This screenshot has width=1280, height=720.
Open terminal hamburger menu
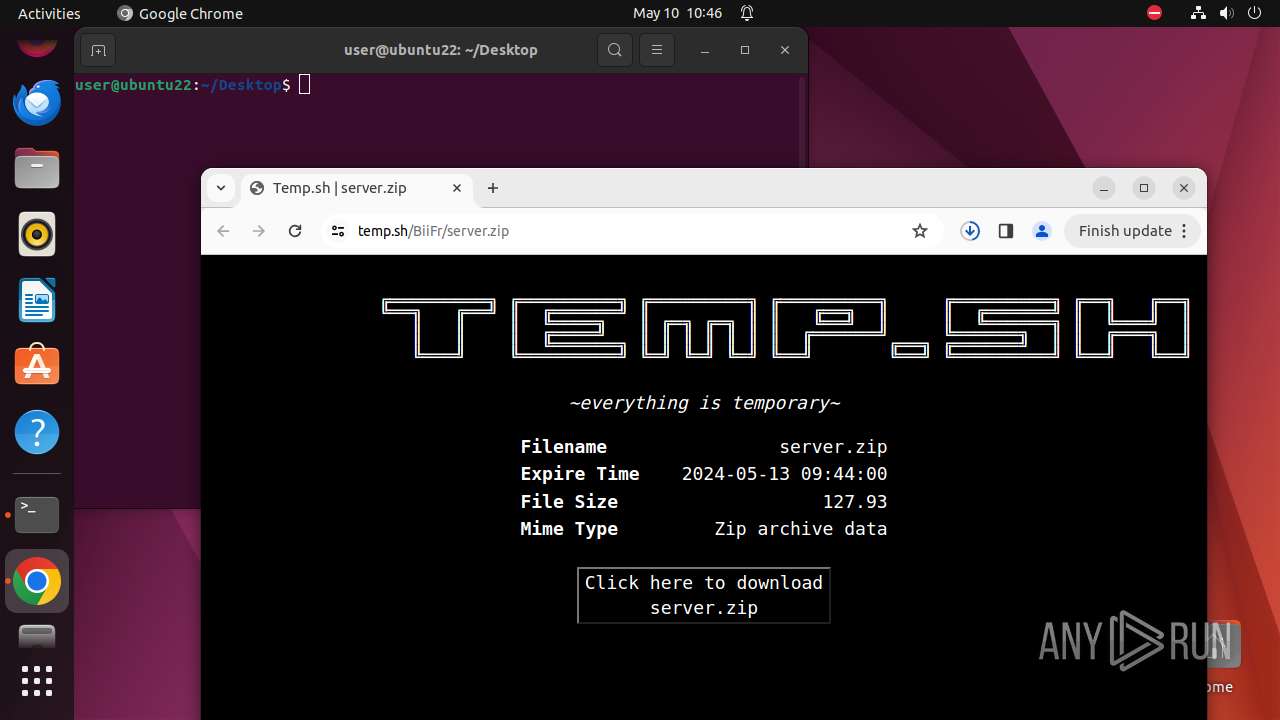[x=657, y=50]
